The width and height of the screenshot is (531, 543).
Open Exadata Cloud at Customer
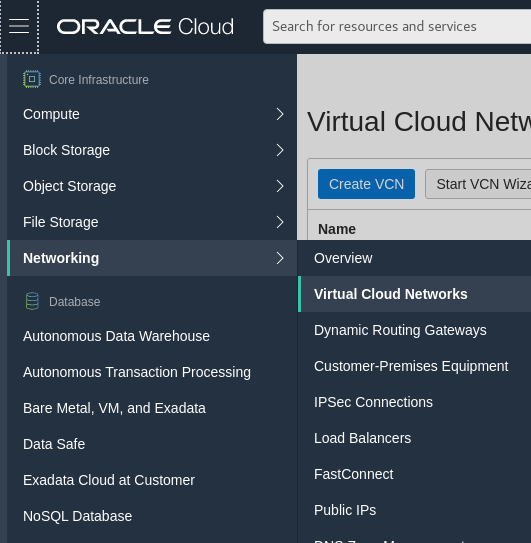(x=109, y=480)
